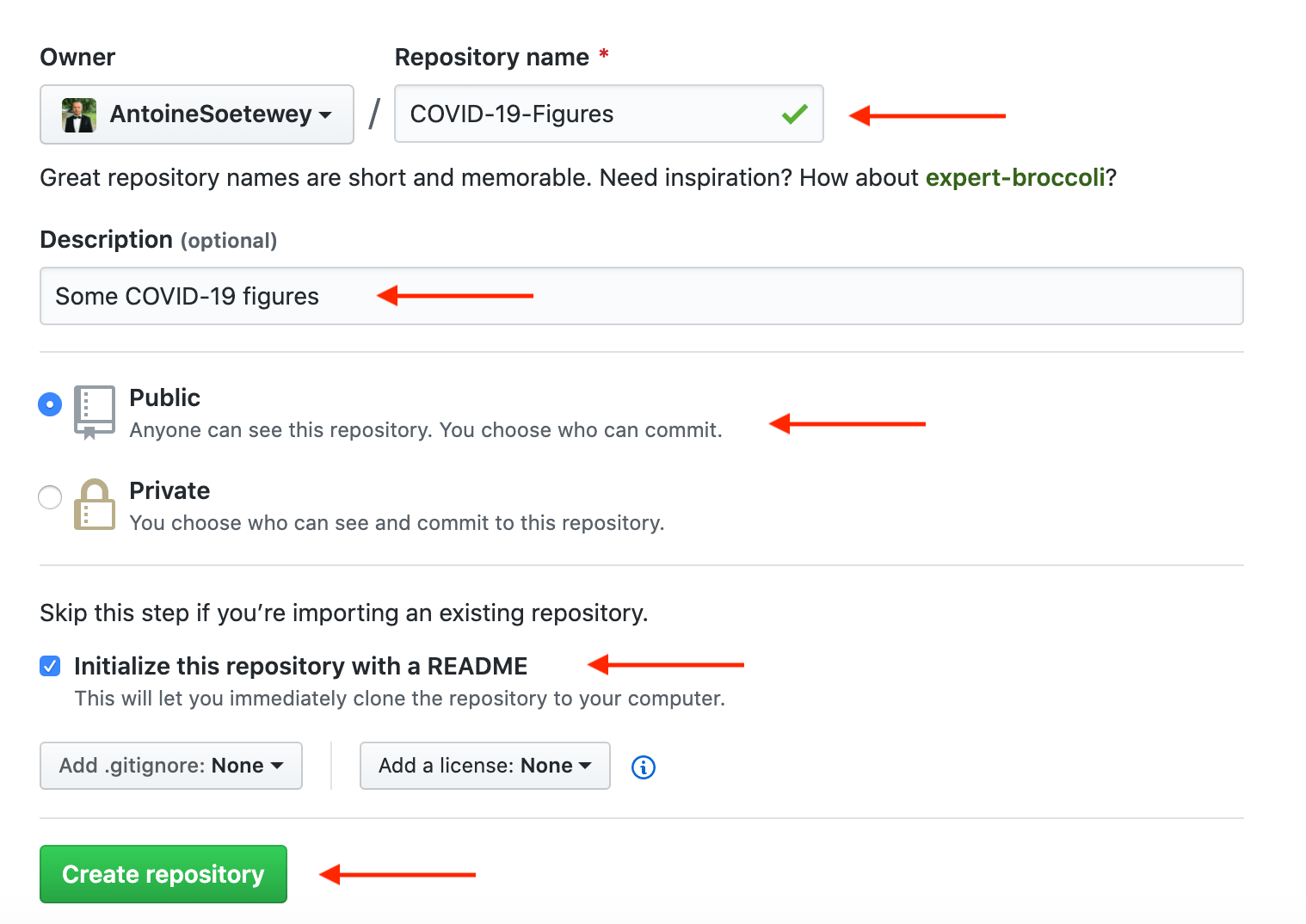Click the info icon beside Add a license
This screenshot has width=1306, height=924.
[643, 767]
